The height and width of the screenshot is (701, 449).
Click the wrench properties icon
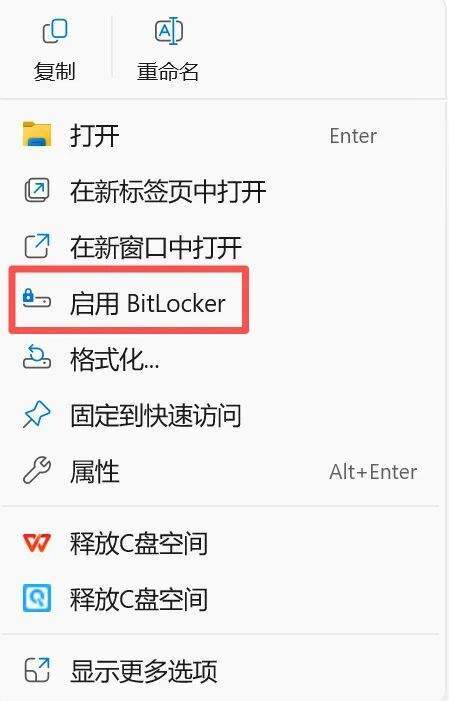tap(37, 470)
